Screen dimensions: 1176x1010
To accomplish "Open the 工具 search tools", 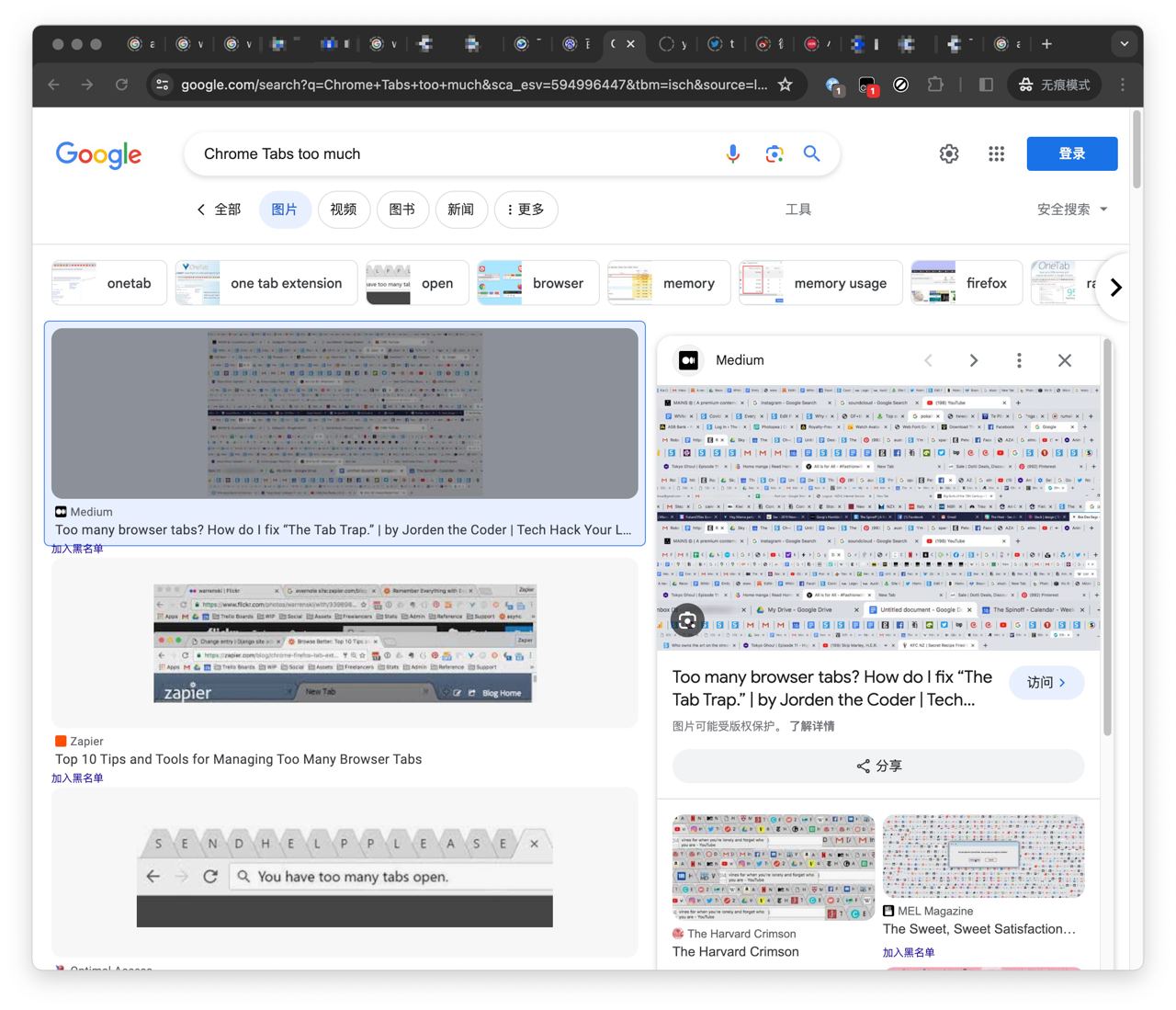I will click(x=798, y=210).
